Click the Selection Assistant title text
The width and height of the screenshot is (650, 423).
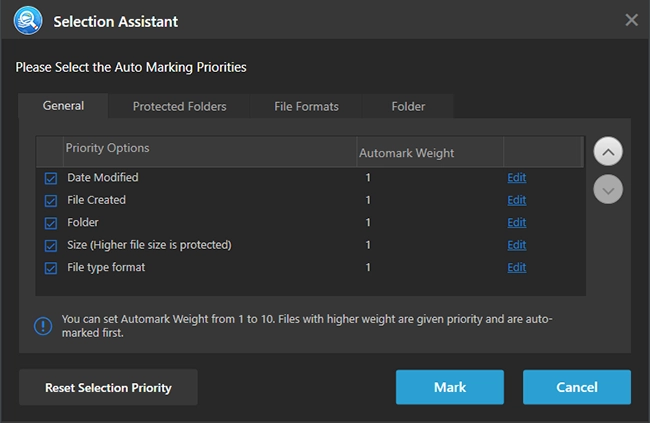point(116,22)
